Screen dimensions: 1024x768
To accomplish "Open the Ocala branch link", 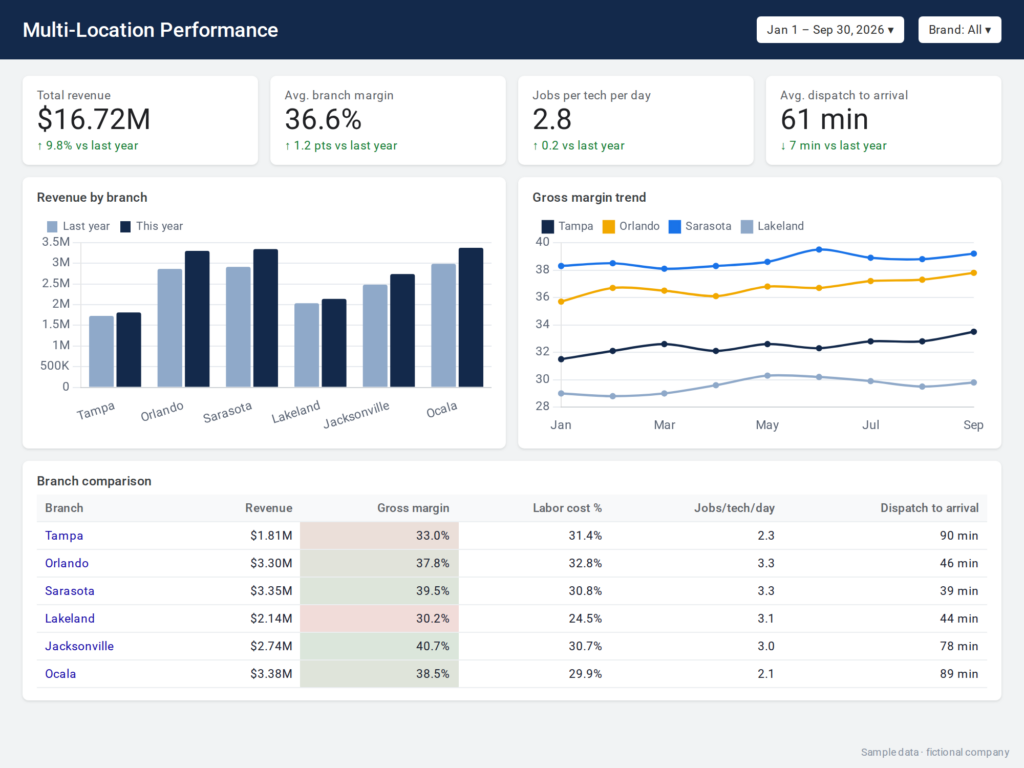I will click(x=60, y=674).
